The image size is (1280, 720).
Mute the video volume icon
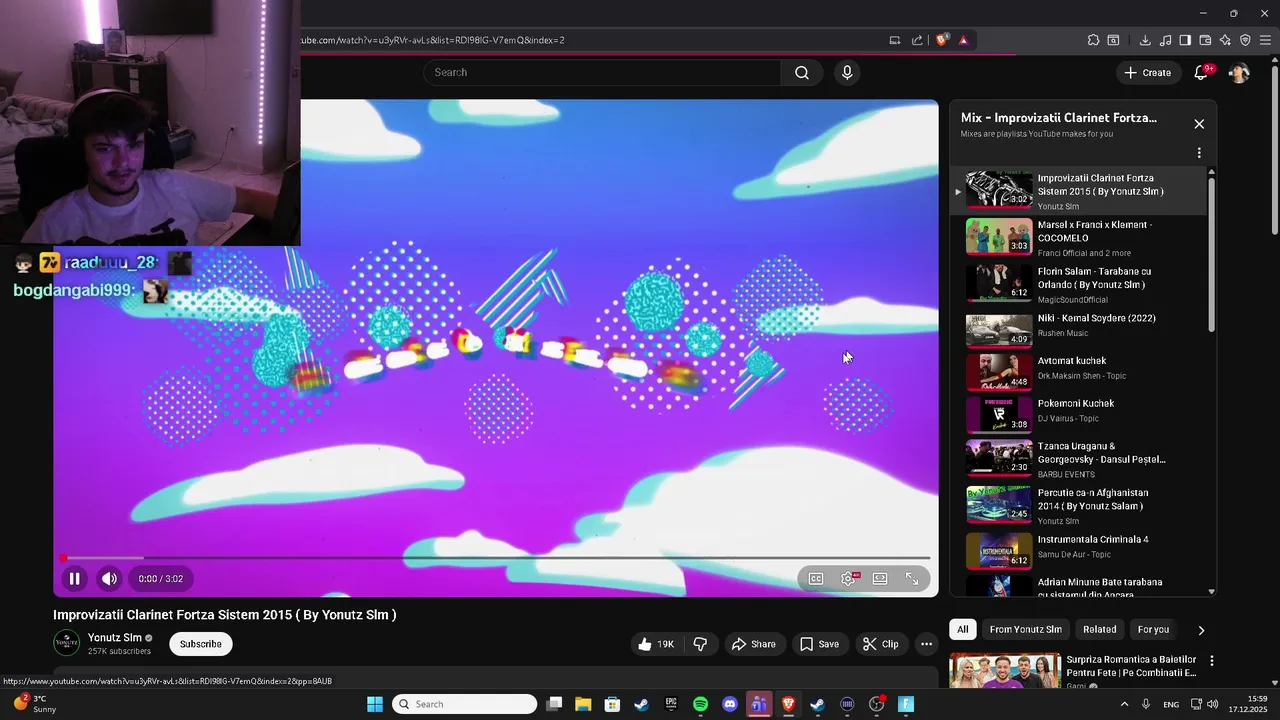[109, 578]
